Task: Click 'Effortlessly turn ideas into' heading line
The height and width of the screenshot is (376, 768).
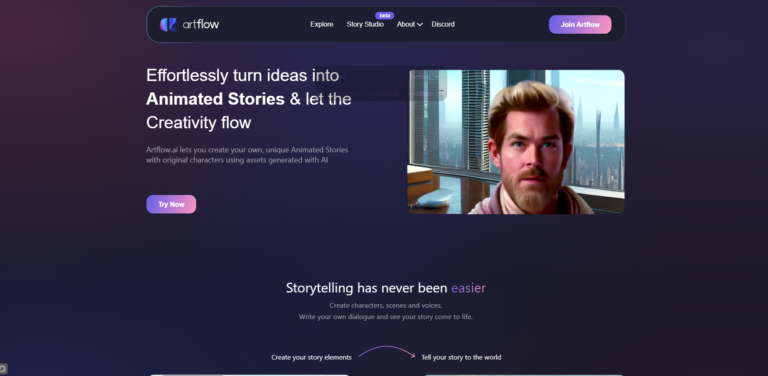Action: pos(242,75)
